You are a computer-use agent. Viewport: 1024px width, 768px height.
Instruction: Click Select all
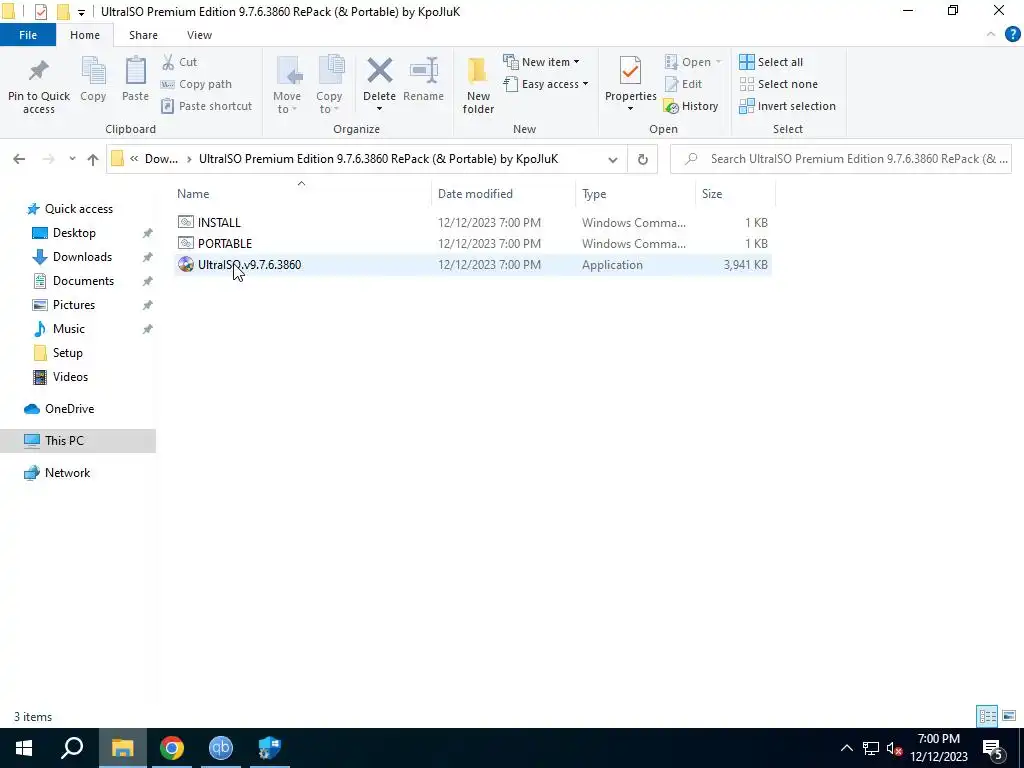tap(771, 62)
